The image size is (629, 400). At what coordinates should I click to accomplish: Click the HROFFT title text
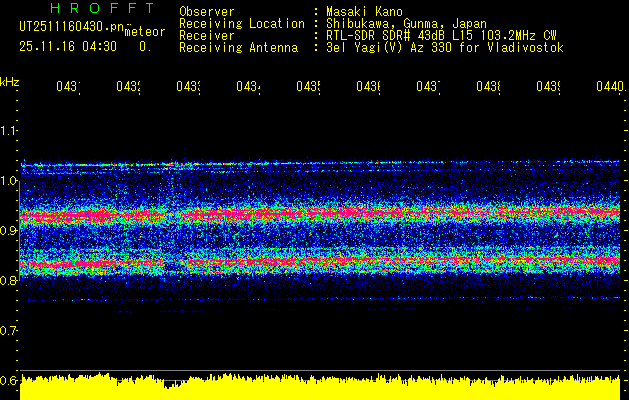coord(102,8)
